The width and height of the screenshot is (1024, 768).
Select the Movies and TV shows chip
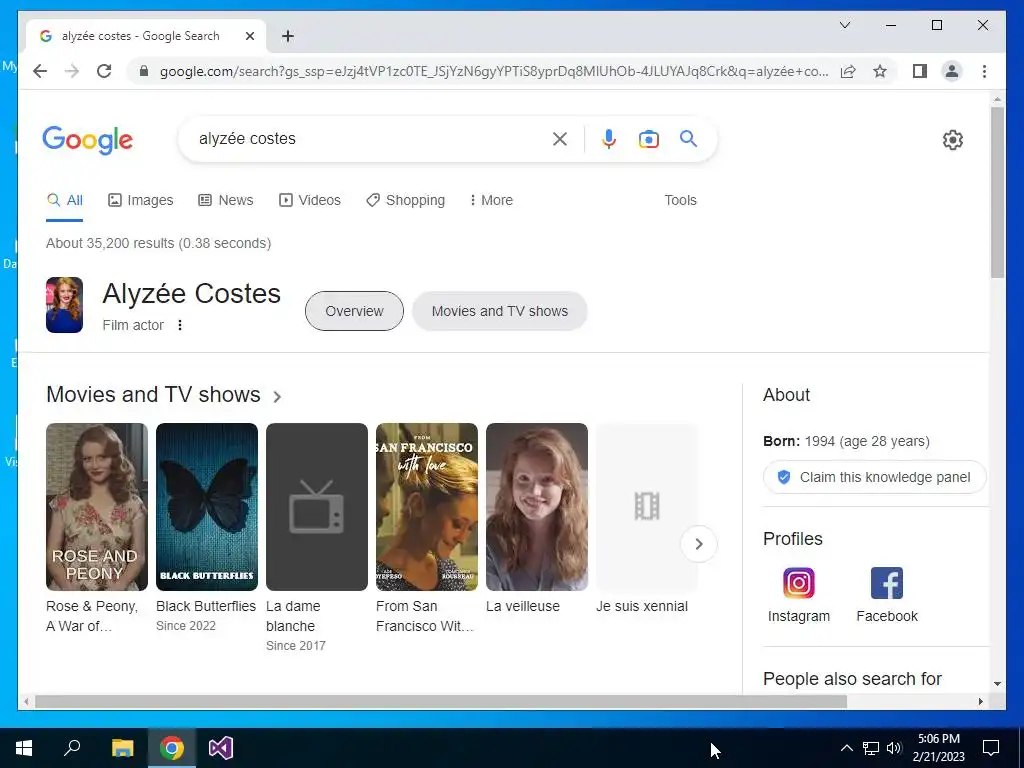coord(500,311)
